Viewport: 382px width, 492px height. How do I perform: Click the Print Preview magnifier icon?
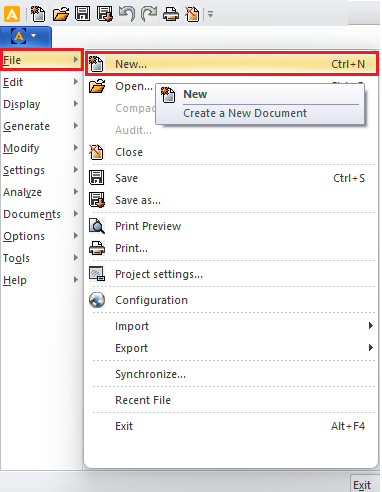click(x=97, y=226)
